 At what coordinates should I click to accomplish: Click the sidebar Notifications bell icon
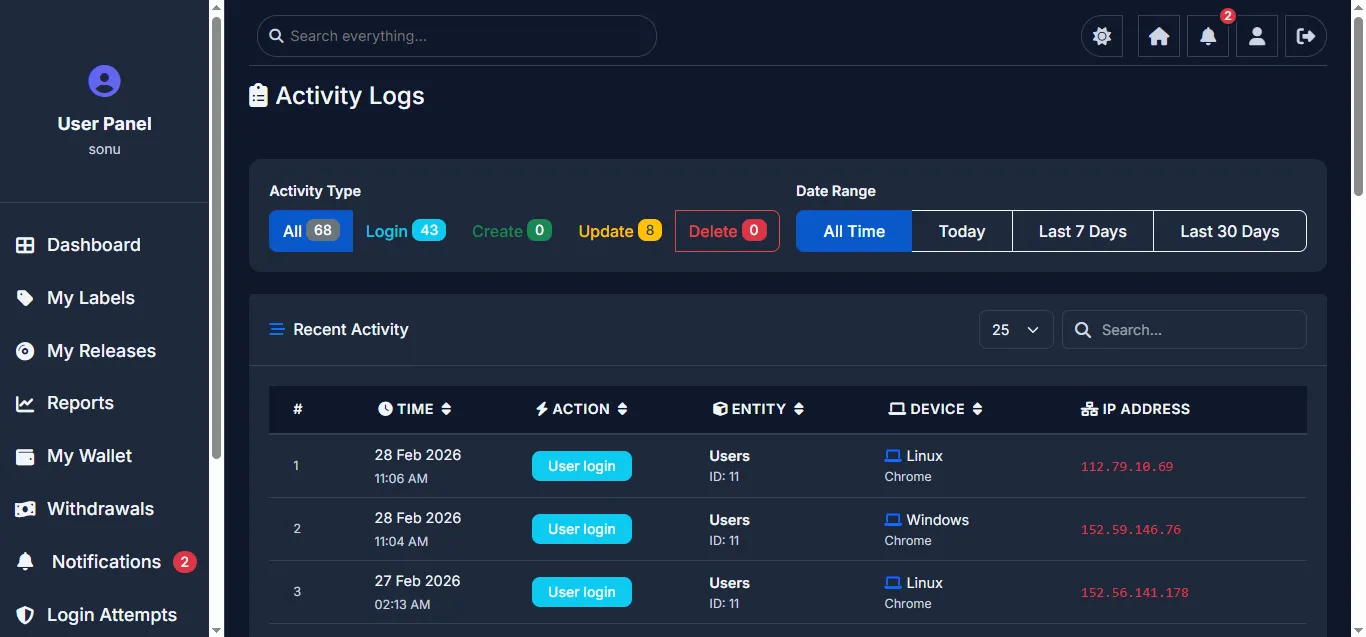pyautogui.click(x=25, y=562)
